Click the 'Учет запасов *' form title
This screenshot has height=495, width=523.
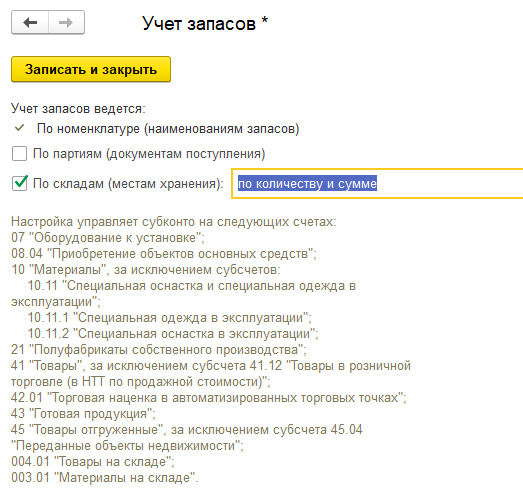(x=205, y=23)
